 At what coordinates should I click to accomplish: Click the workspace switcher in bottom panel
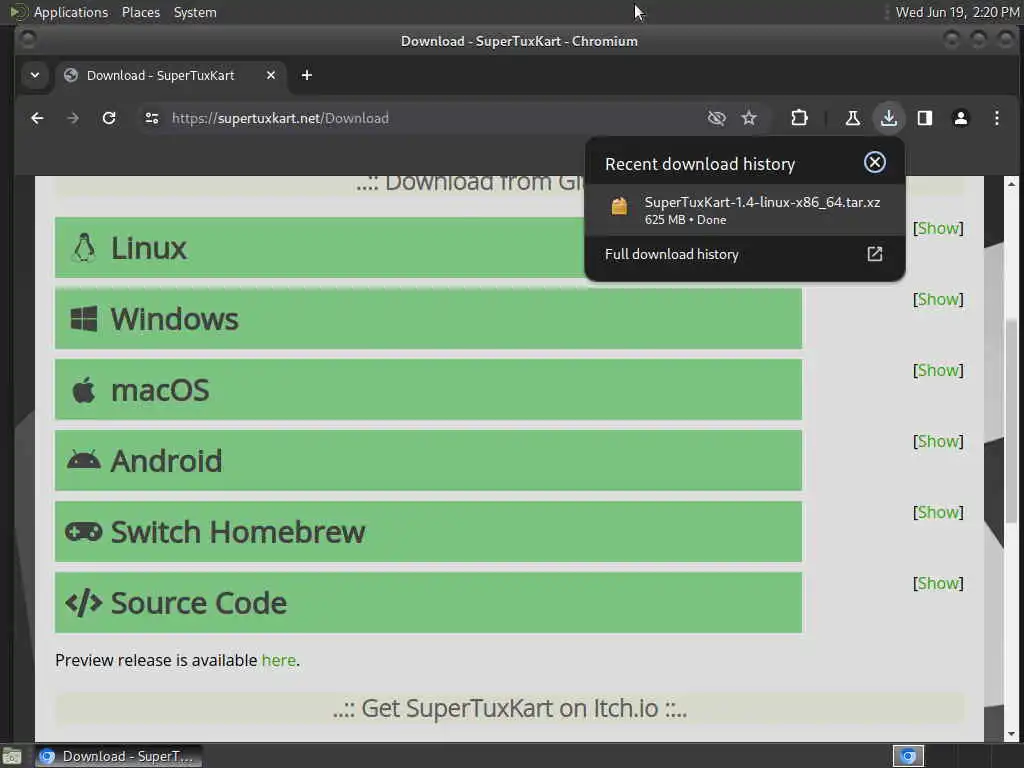[908, 756]
